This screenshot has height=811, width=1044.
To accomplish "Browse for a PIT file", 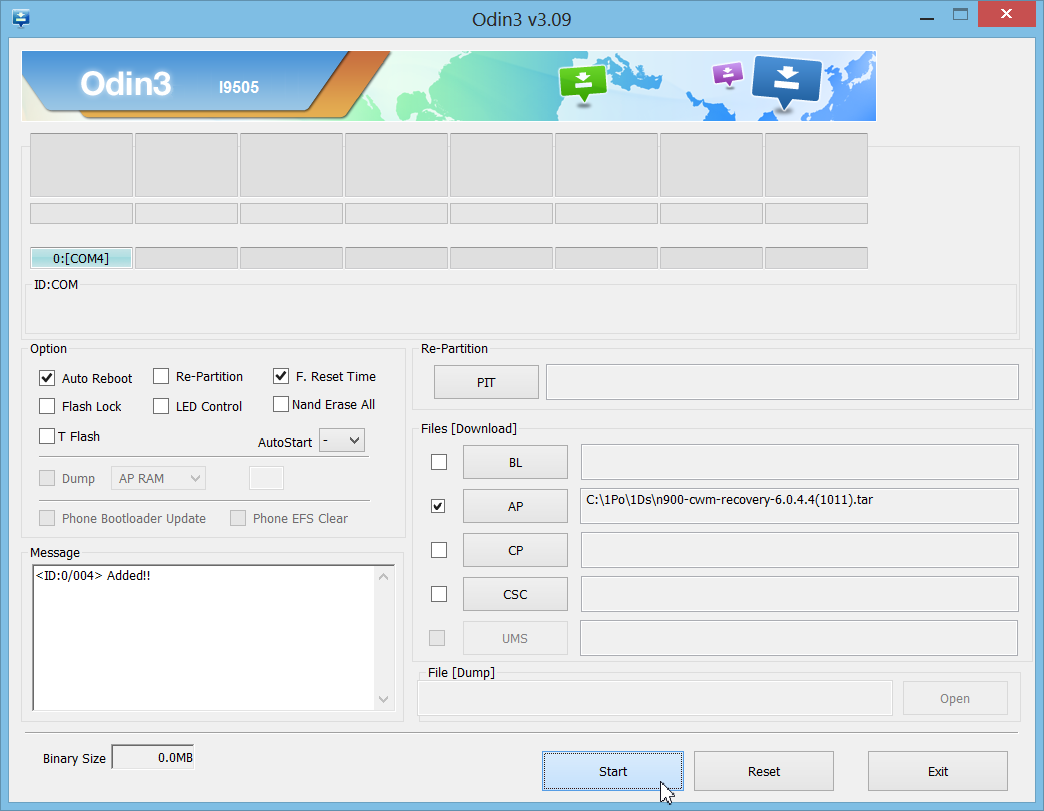I will point(486,382).
